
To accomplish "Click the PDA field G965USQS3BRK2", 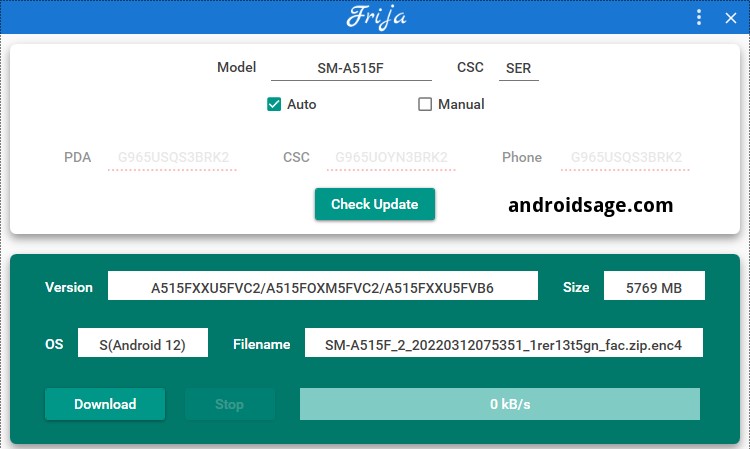I will (173, 158).
